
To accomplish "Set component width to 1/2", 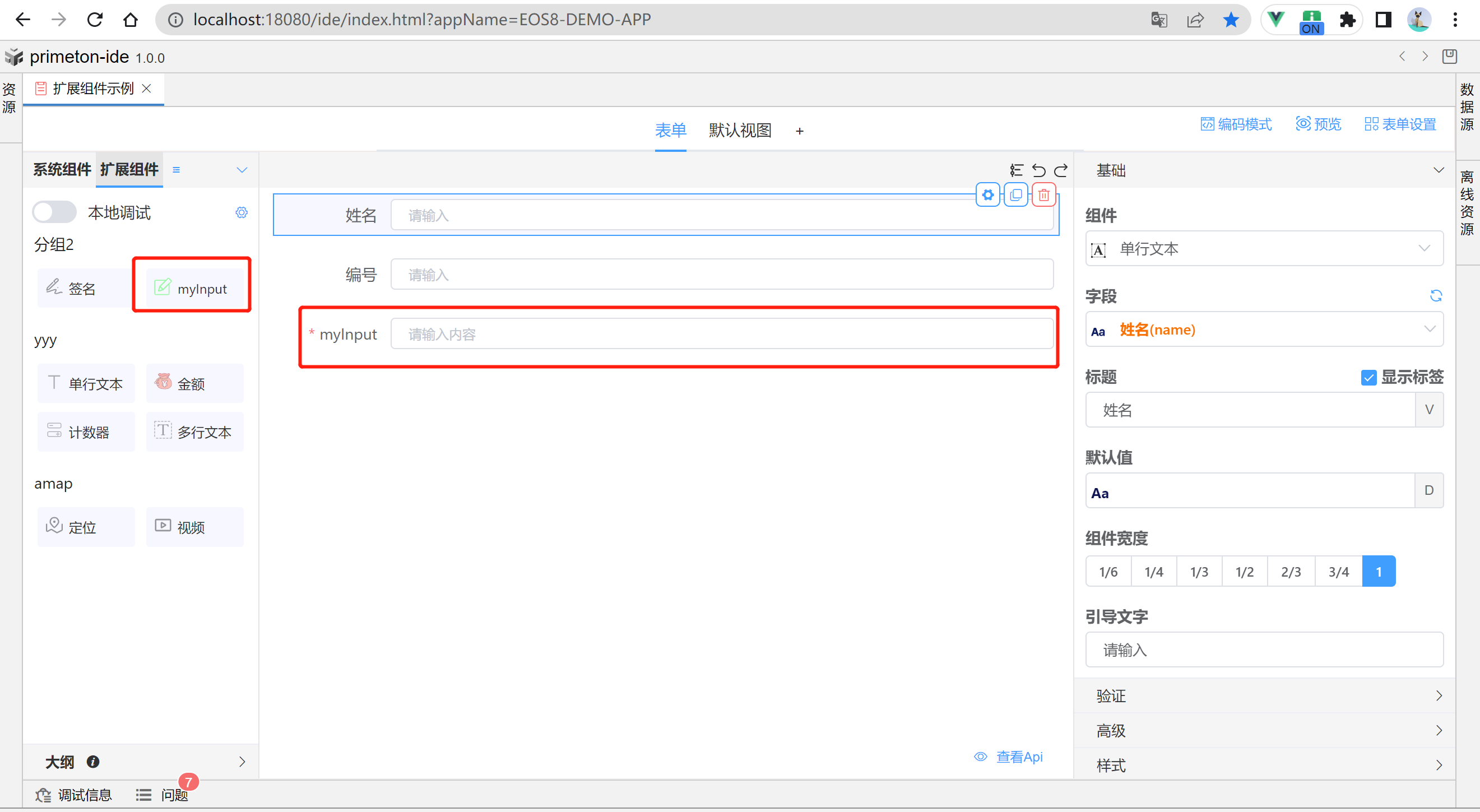I will point(1245,571).
